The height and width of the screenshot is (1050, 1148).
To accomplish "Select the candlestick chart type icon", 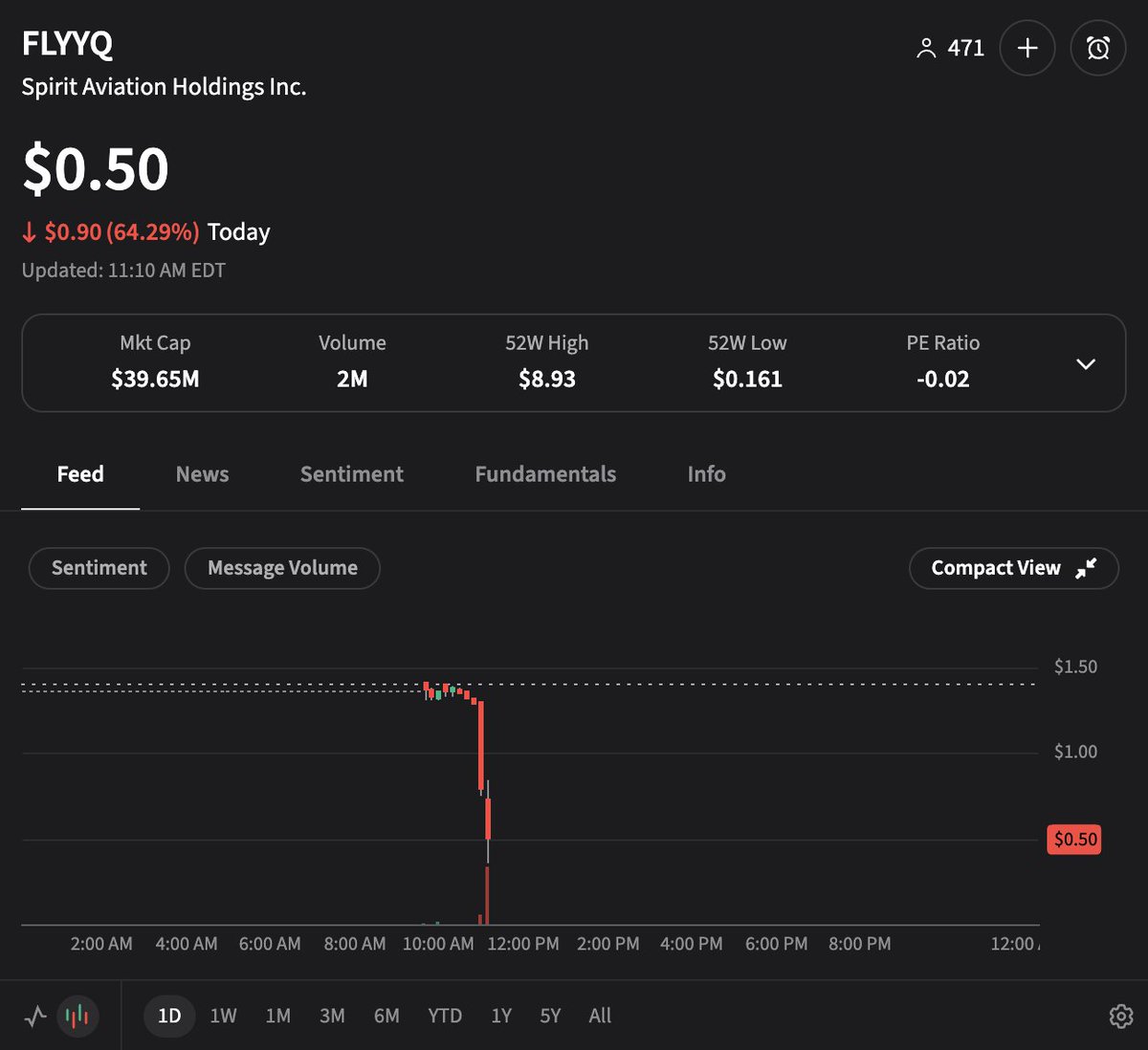I will click(77, 1016).
